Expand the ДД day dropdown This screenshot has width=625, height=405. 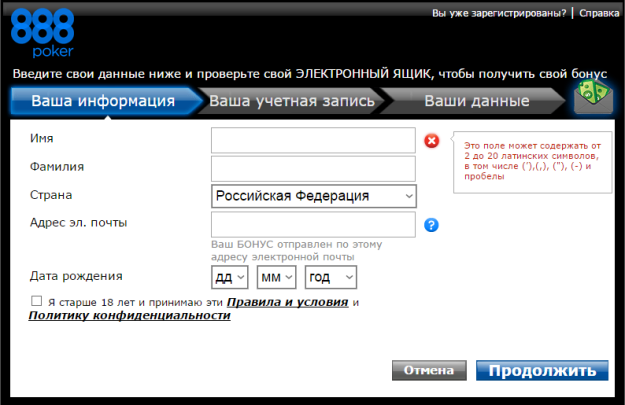[230, 277]
